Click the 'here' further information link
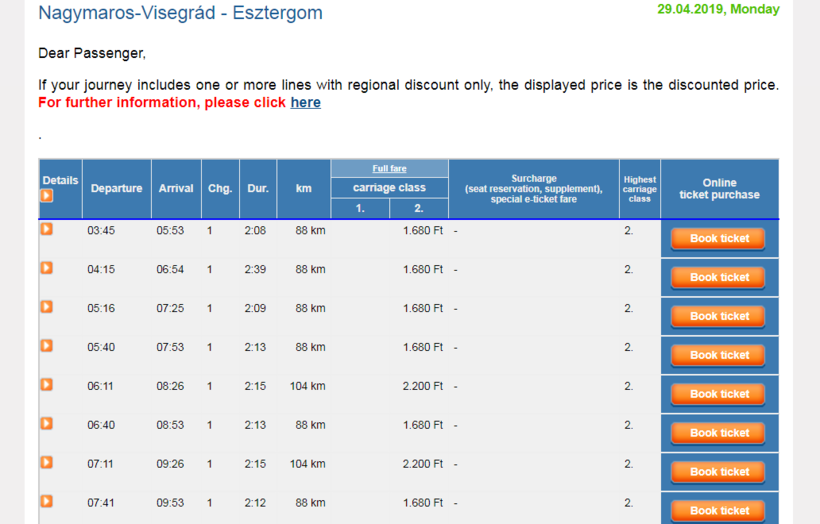 coord(305,102)
